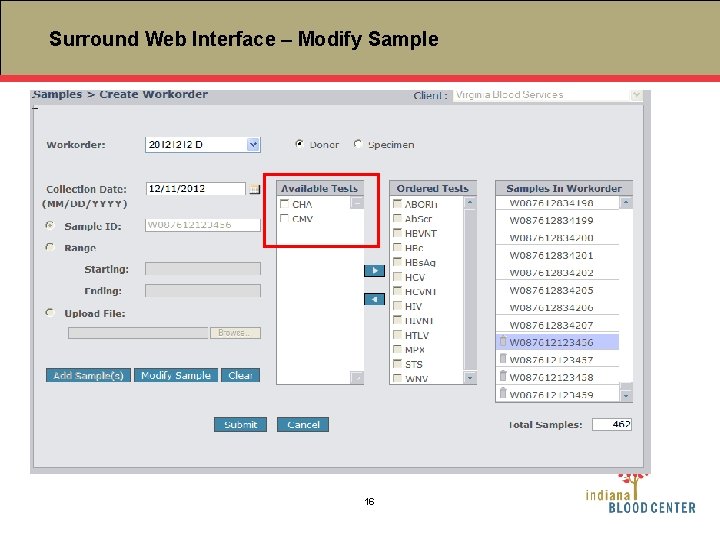Image resolution: width=720 pixels, height=540 pixels.
Task: Delete sample W087612123457 via its trash icon
Action: pyautogui.click(x=503, y=359)
